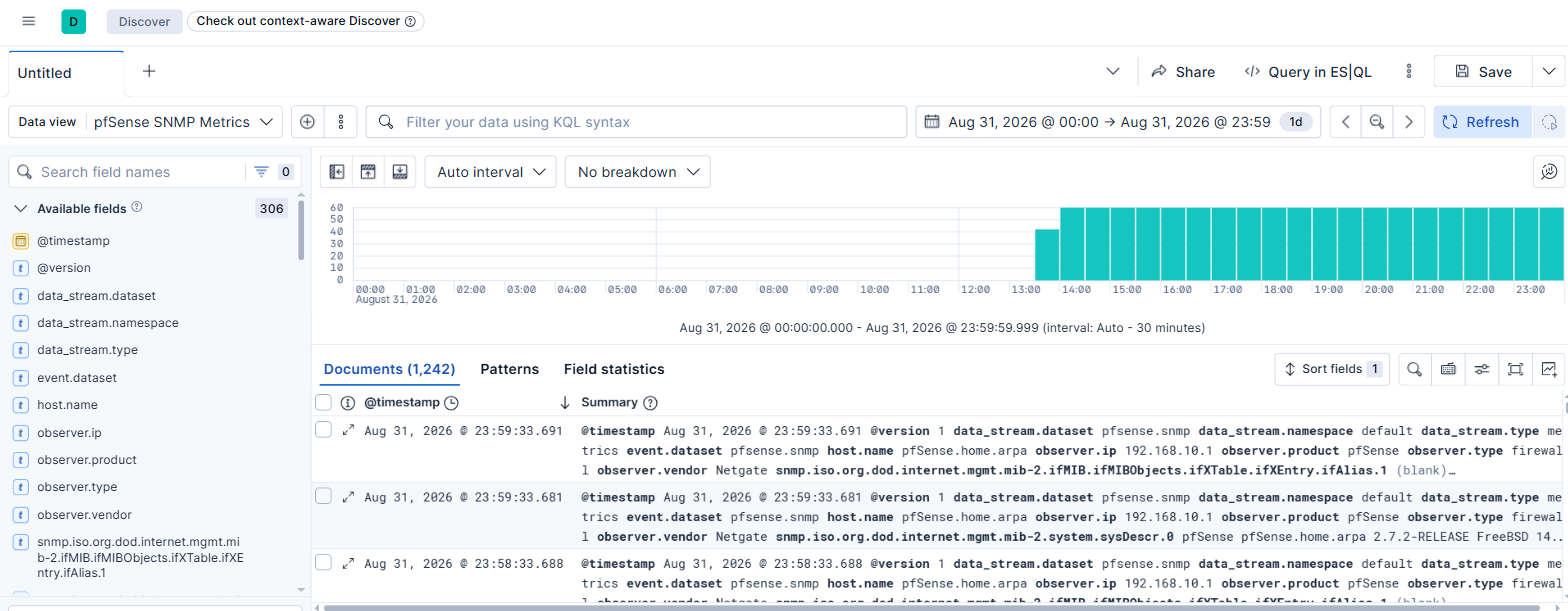Expand document details for 23:58:33.688 row
The width and height of the screenshot is (1568, 611).
[x=348, y=563]
